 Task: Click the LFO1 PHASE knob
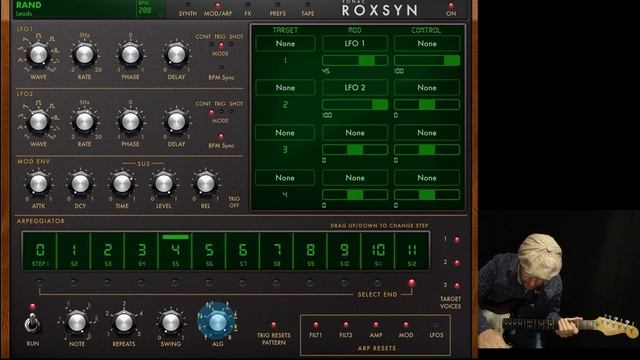tap(131, 55)
